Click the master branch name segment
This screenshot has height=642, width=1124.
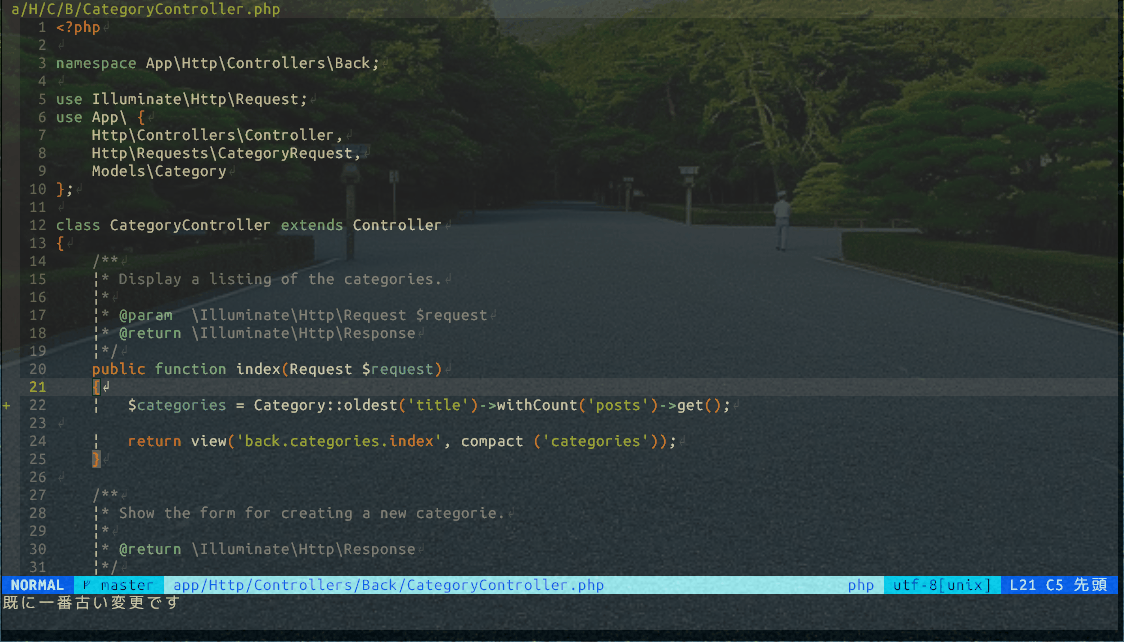tap(126, 585)
